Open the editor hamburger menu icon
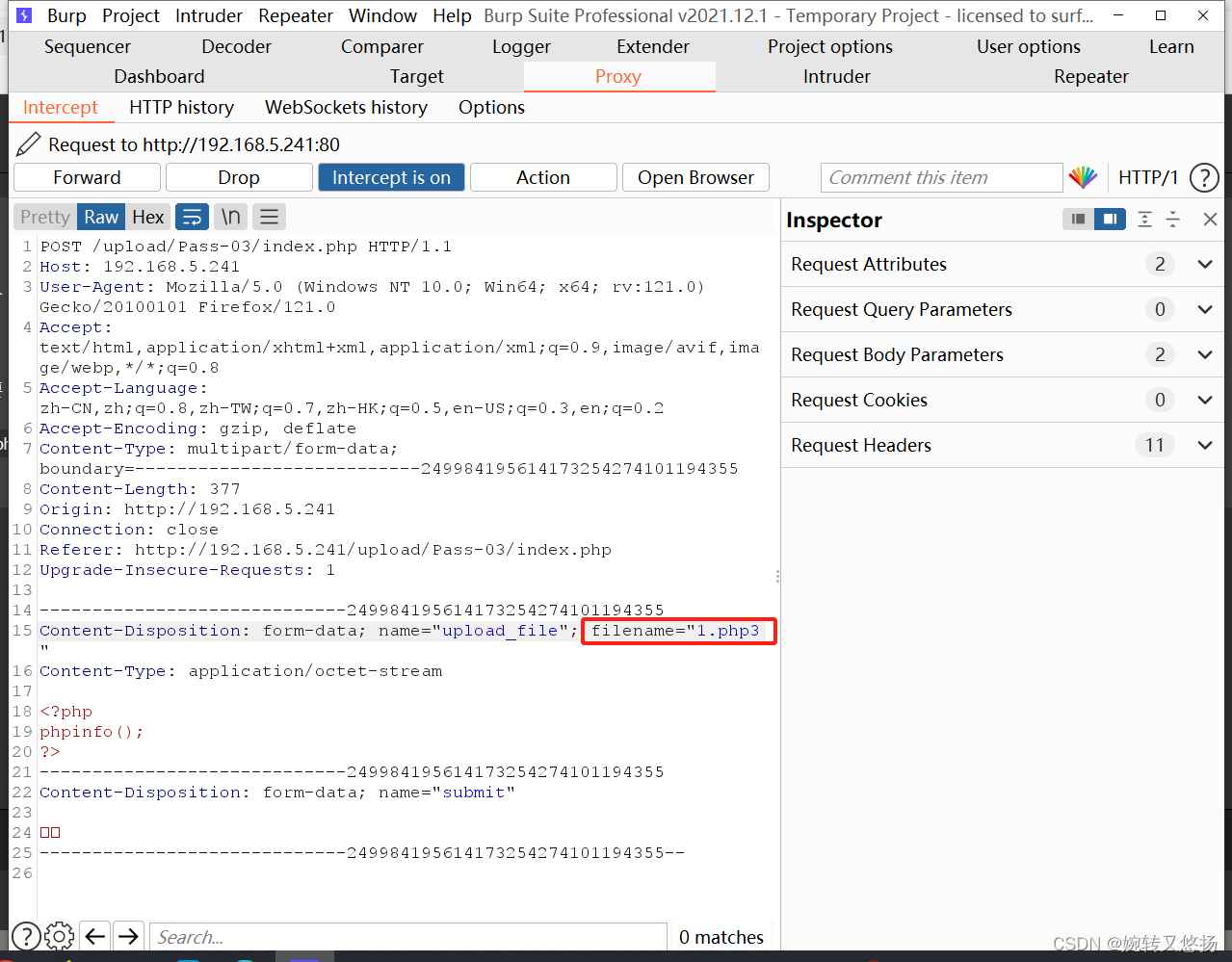 coord(269,217)
